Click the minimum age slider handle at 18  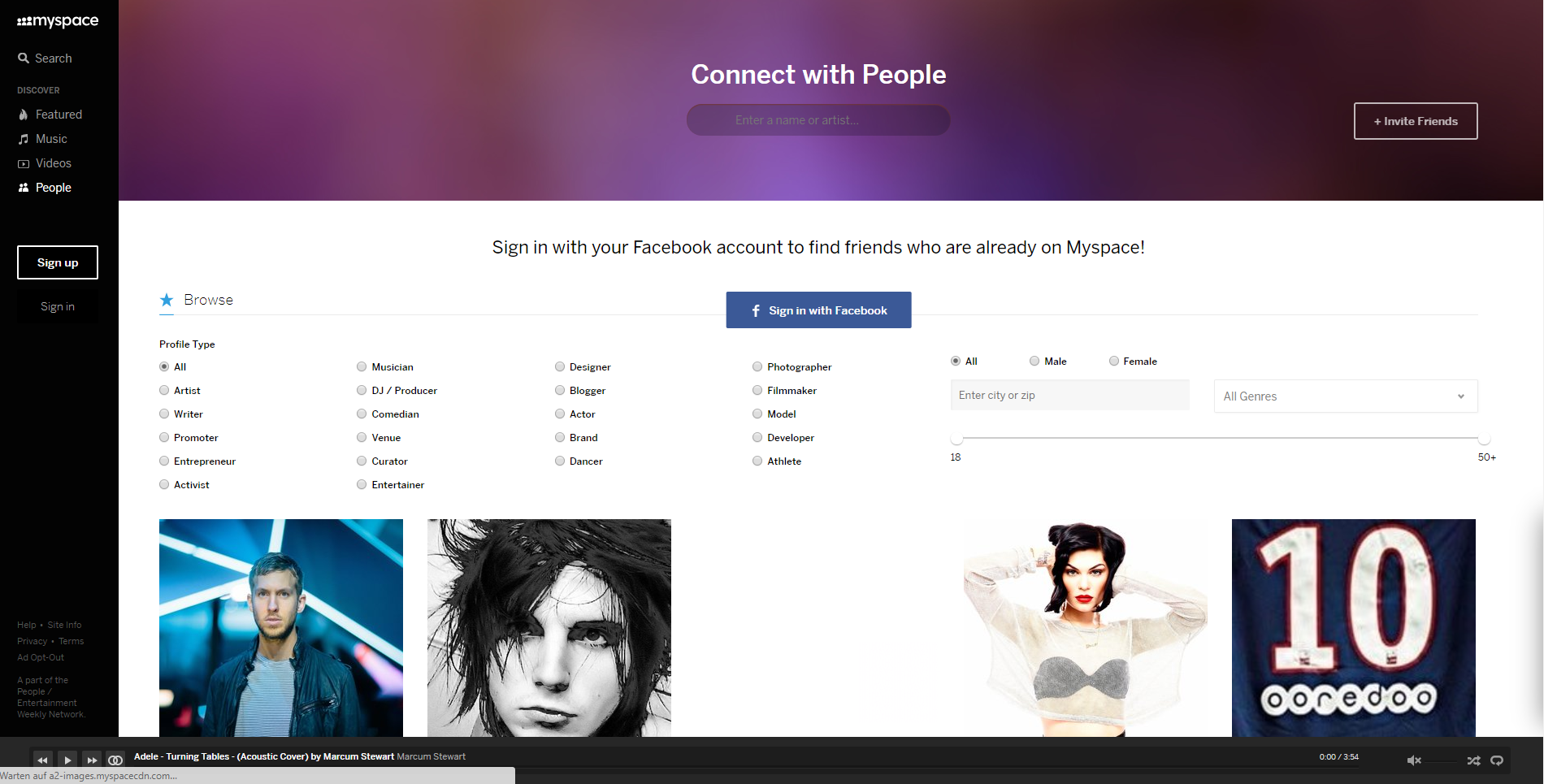point(957,439)
